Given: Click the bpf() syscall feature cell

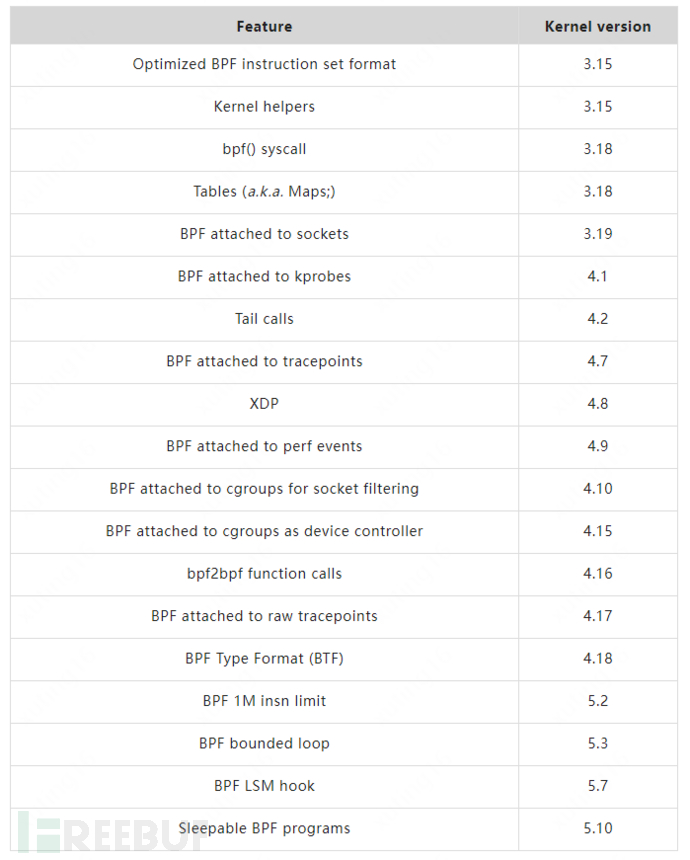Looking at the screenshot, I should pos(264,149).
